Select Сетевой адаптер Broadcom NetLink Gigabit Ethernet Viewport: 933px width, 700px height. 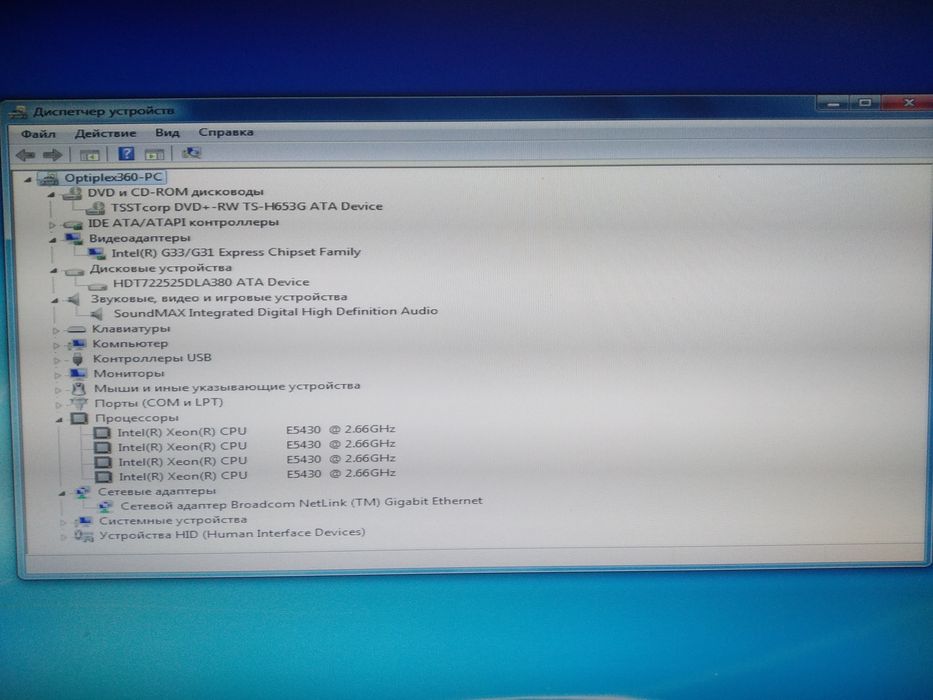point(301,503)
